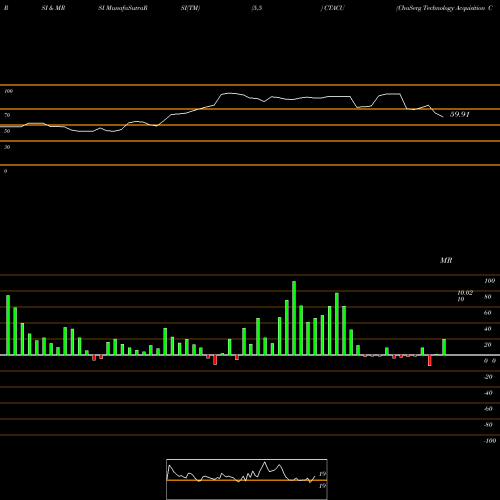Click the 10.02 price label near MR chart
The height and width of the screenshot is (500, 500).
click(465, 293)
